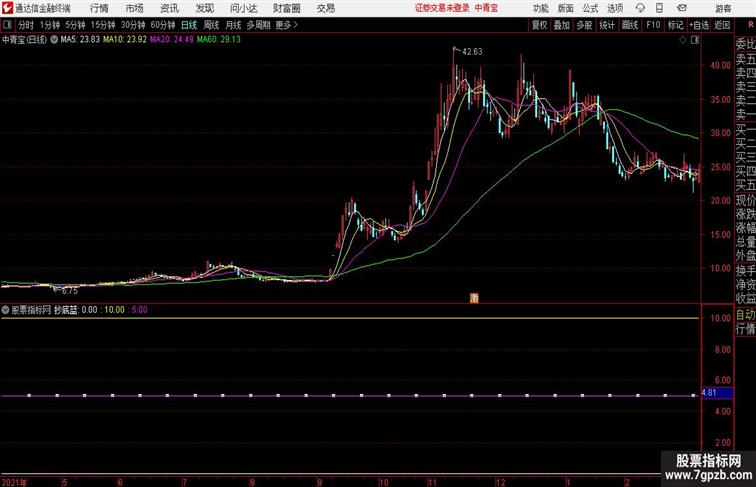Click the MA20: 24.49 value
This screenshot has width=756, height=487.
pyautogui.click(x=172, y=40)
